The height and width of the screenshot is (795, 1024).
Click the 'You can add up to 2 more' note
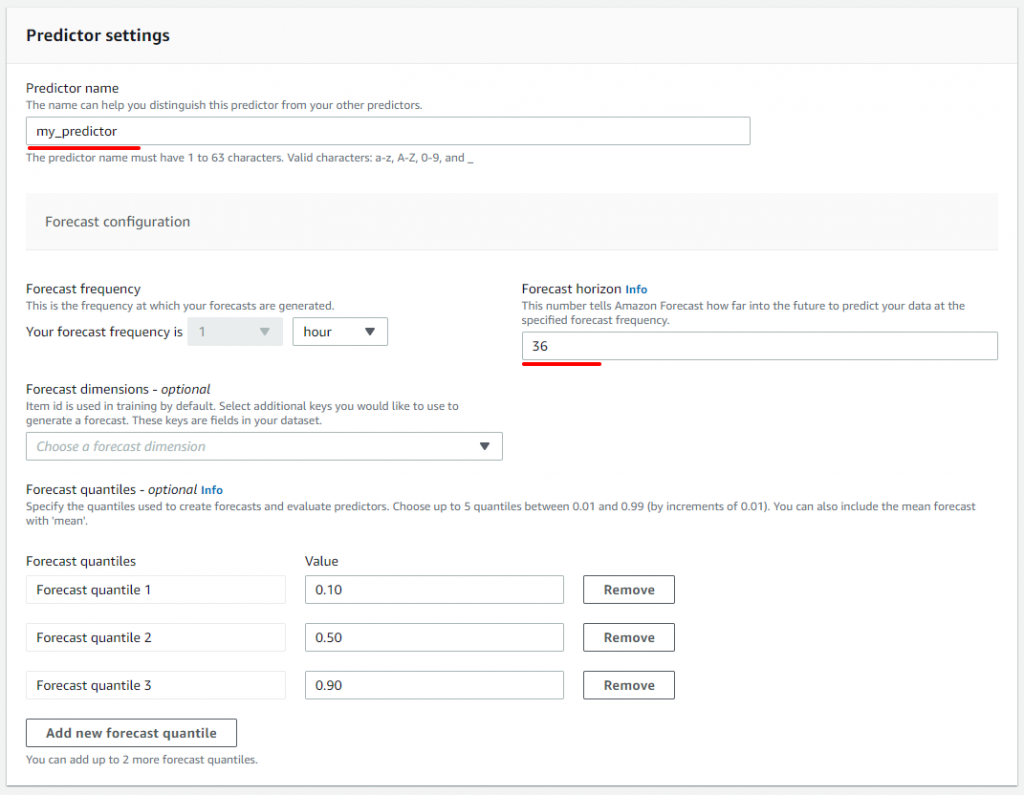[x=142, y=760]
